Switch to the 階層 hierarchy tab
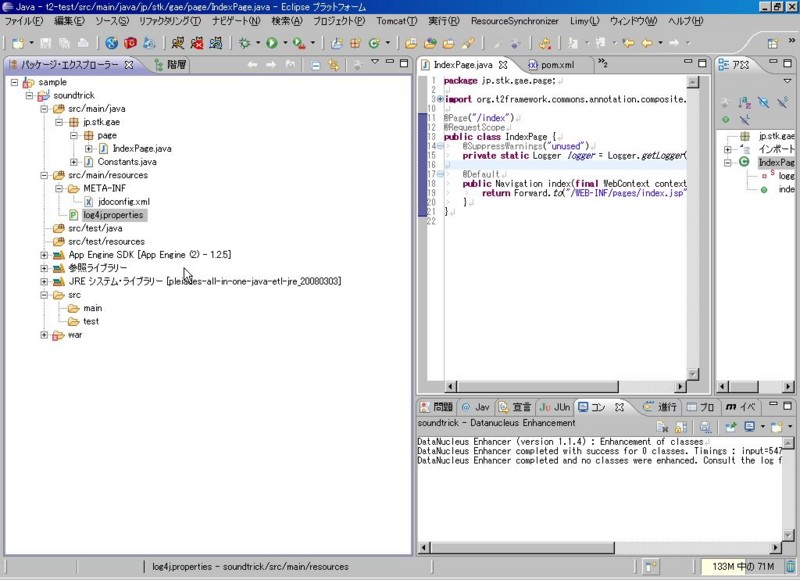Viewport: 800px width, 580px height. pos(171,65)
